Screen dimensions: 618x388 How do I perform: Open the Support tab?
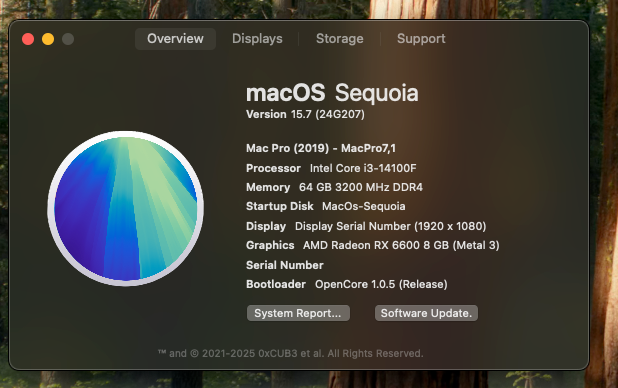[x=421, y=39]
